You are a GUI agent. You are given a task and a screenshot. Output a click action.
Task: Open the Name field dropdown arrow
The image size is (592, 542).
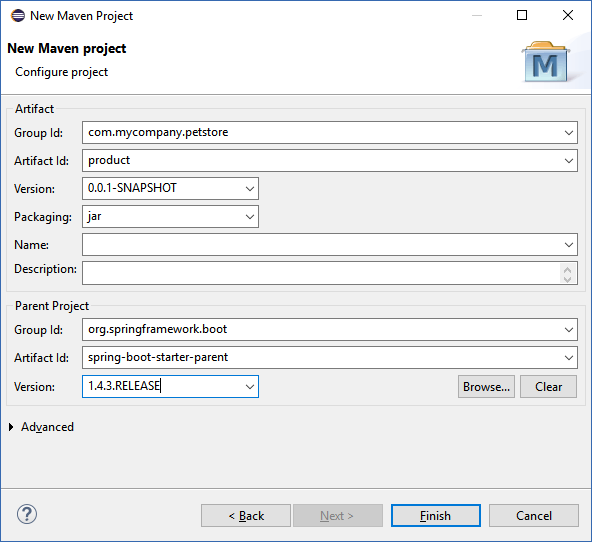(569, 245)
